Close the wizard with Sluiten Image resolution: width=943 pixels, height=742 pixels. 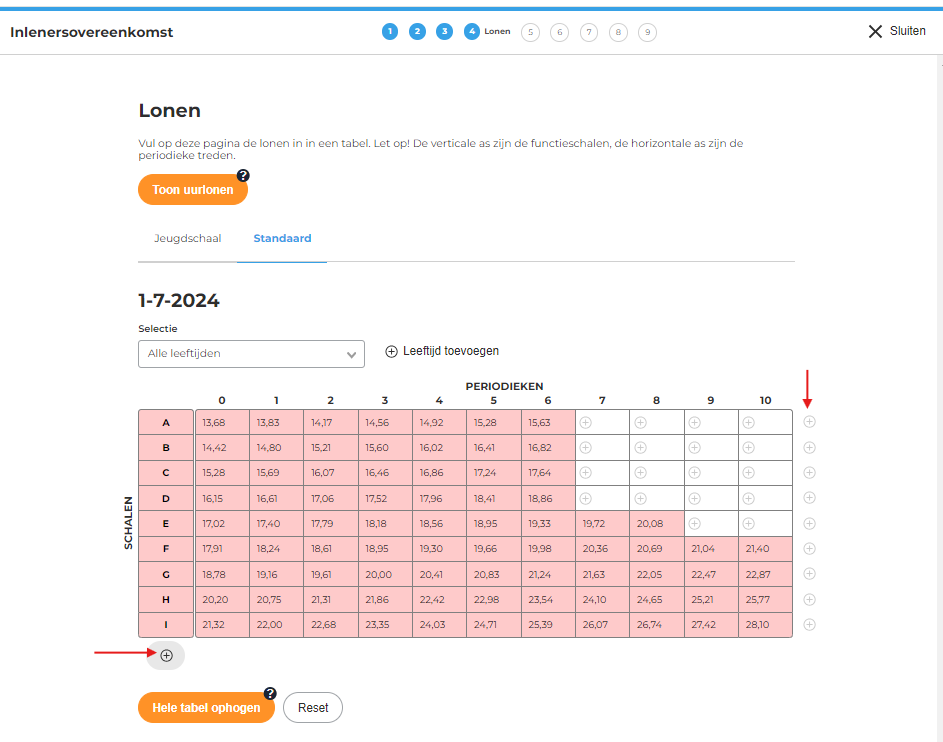click(x=897, y=31)
